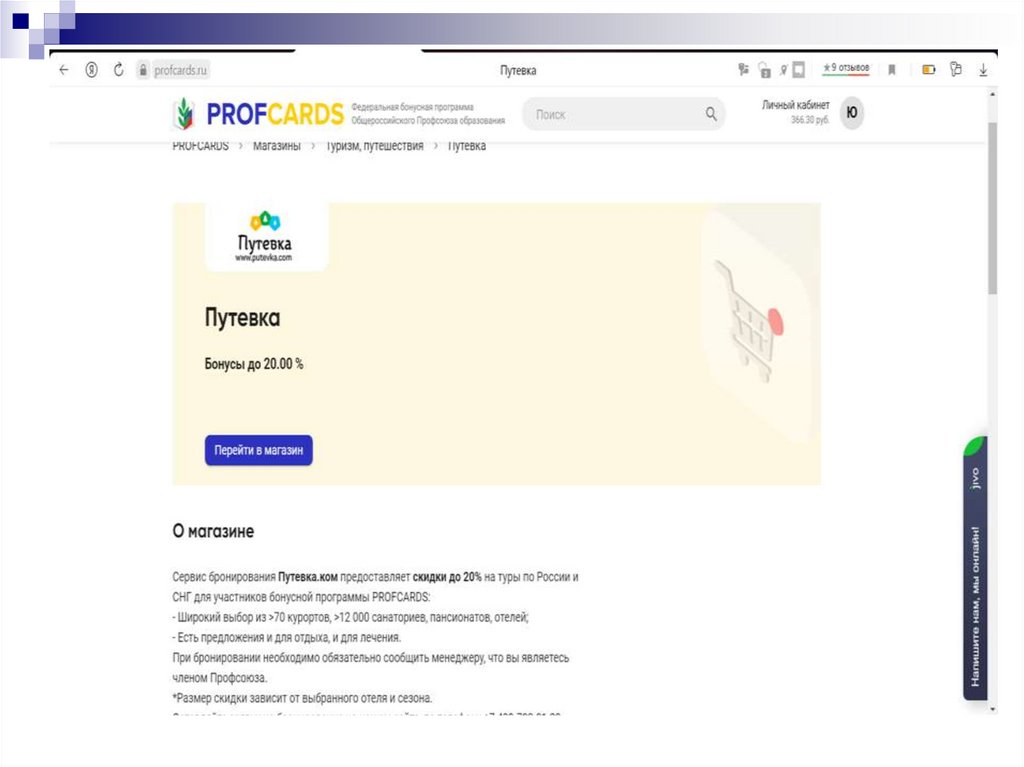This screenshot has width=1024, height=767.
Task: Click the padlock site security icon
Action: pos(142,70)
